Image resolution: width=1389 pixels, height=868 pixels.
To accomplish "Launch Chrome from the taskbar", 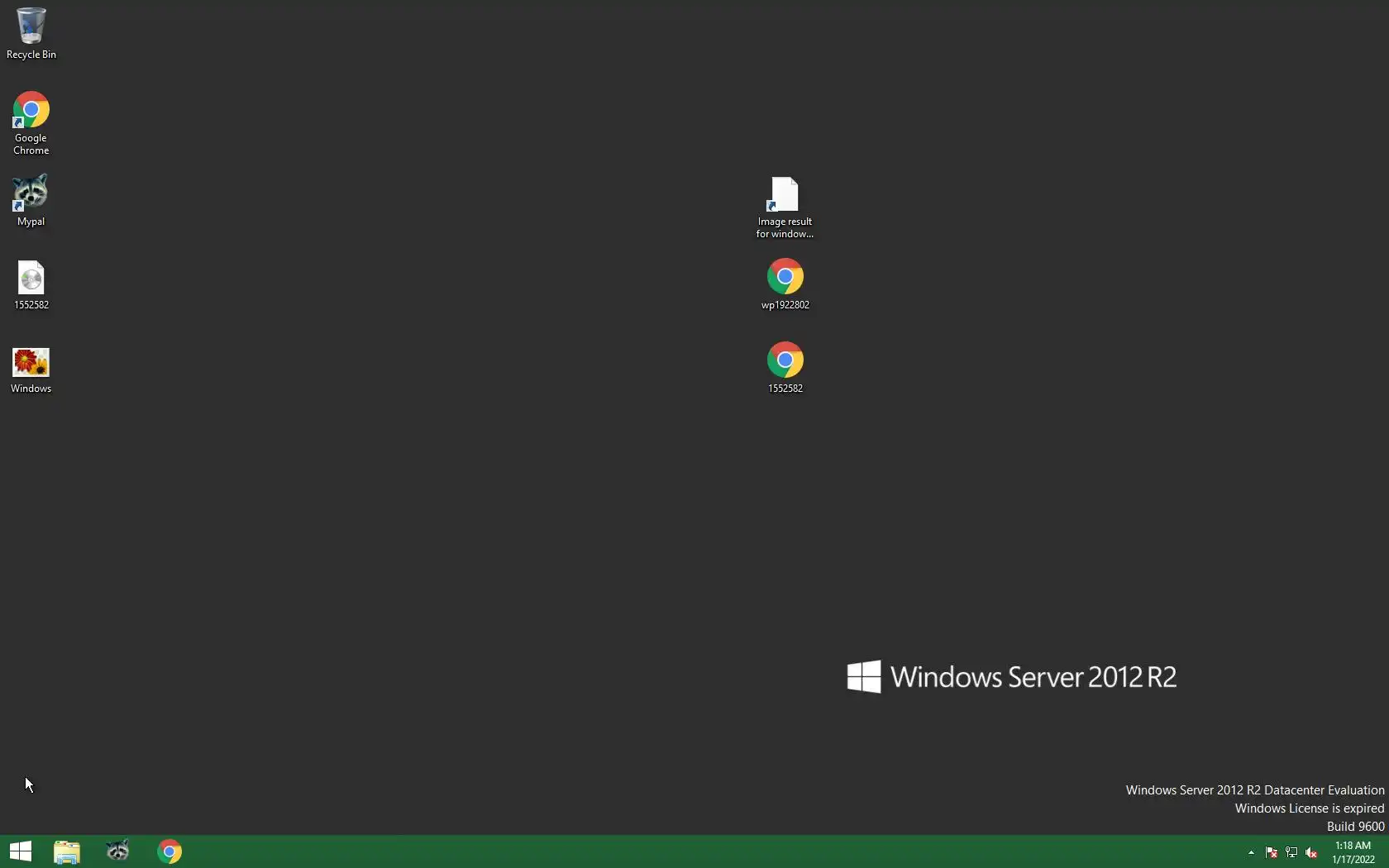I will (x=169, y=851).
